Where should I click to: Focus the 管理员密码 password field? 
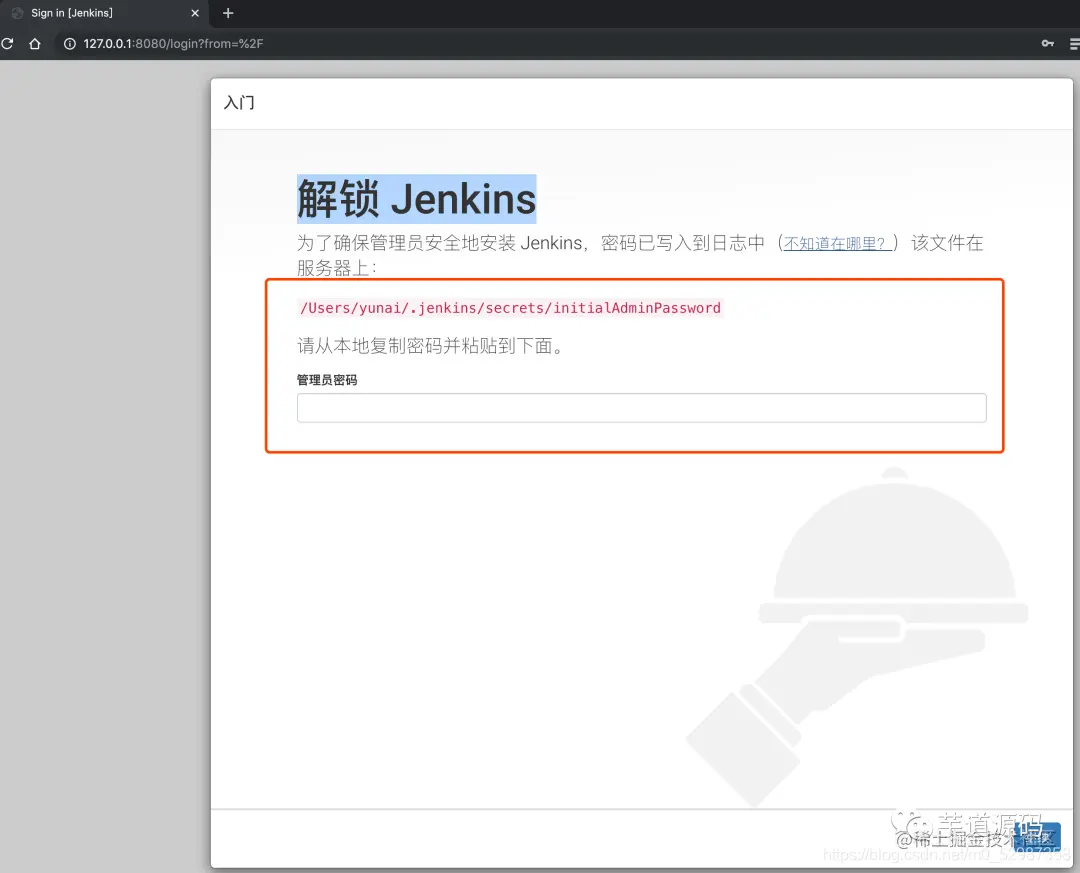[x=641, y=408]
